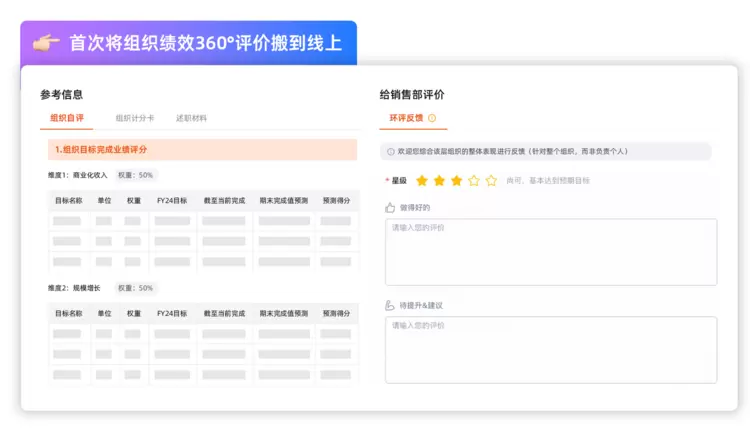The image size is (750, 431).
Task: Choose the fifth empty star
Action: pyautogui.click(x=491, y=181)
